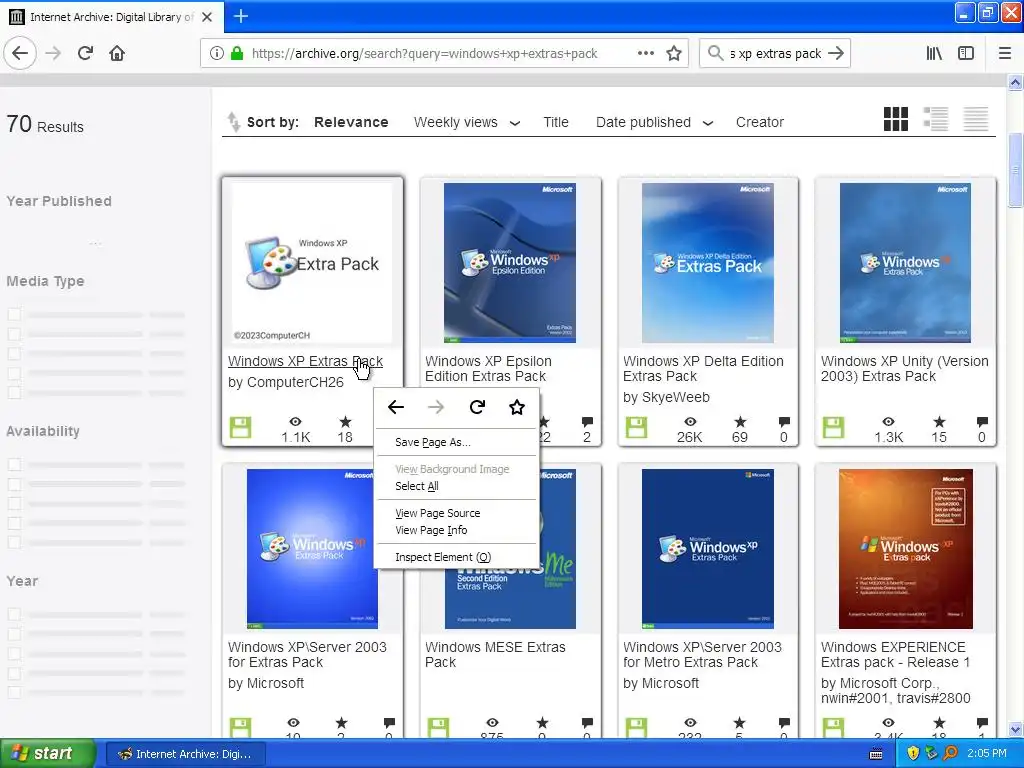Click the security shield tray icon
1024x768 pixels.
click(912, 754)
